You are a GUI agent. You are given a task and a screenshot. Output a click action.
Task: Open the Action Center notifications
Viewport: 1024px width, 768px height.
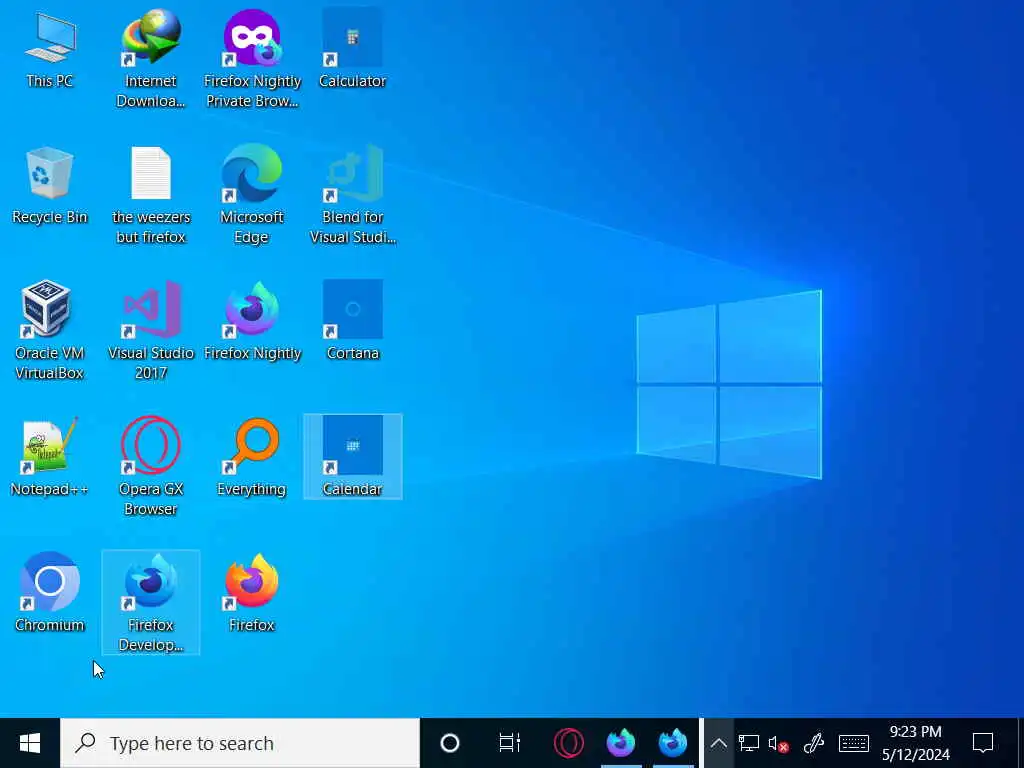pos(983,743)
